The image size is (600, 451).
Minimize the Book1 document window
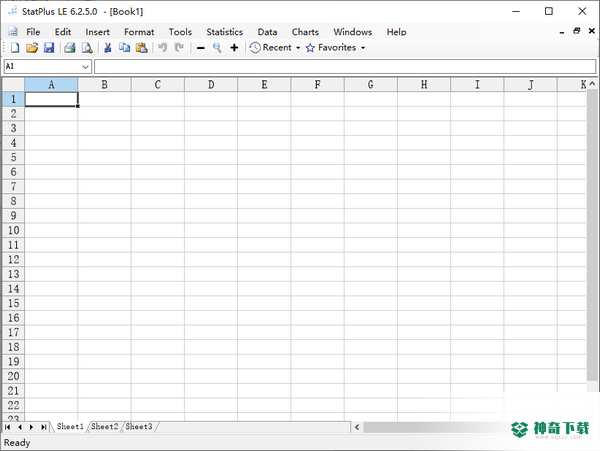(x=562, y=33)
